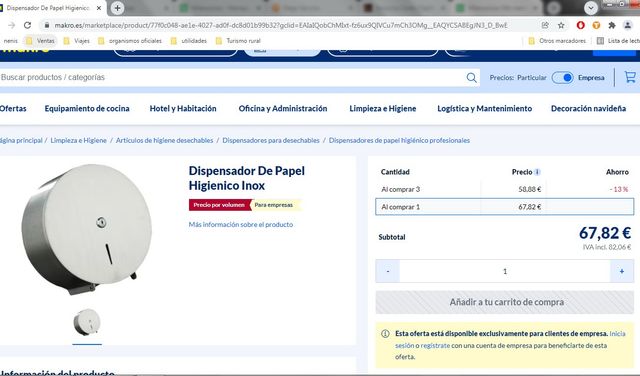Screen dimensions: 640x376
Task: Select the Al comprar 3 price row
Action: point(504,189)
